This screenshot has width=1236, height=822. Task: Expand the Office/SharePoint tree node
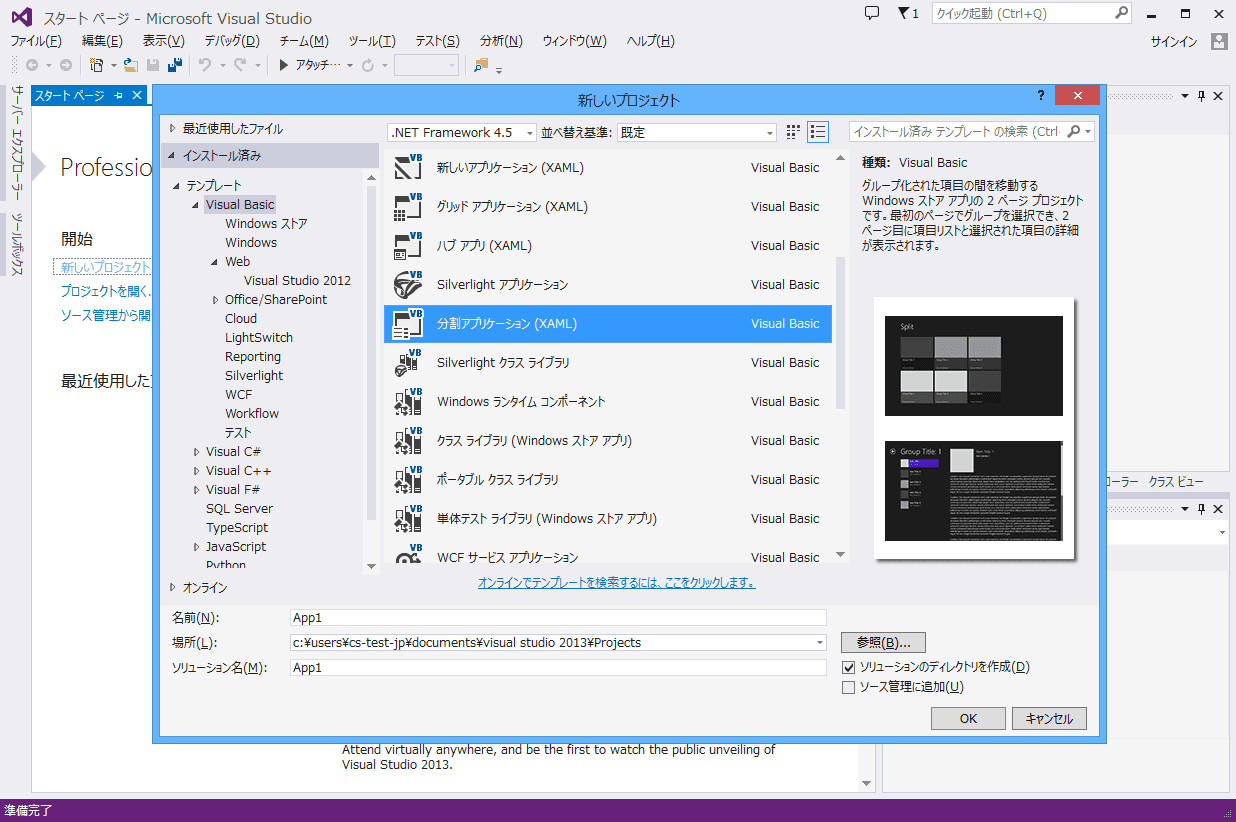tap(215, 300)
